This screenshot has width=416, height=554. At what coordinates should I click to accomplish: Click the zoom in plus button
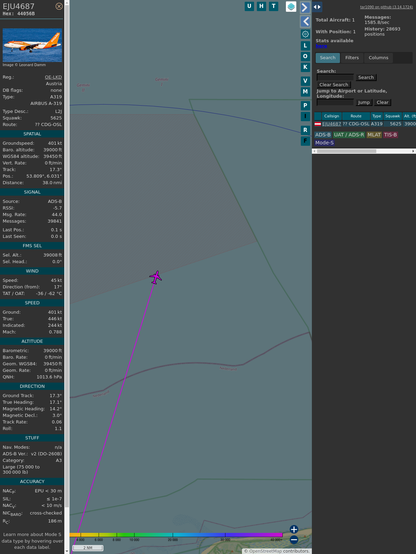coord(294,529)
